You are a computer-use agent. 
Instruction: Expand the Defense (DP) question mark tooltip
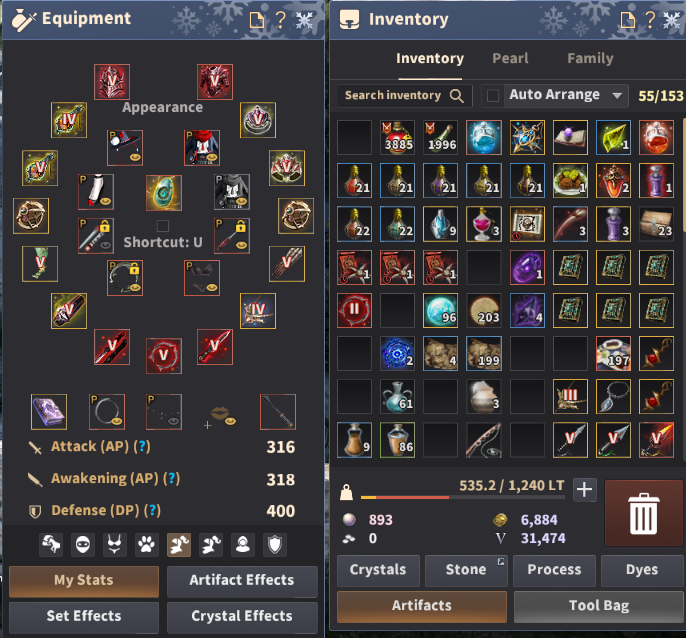click(152, 511)
